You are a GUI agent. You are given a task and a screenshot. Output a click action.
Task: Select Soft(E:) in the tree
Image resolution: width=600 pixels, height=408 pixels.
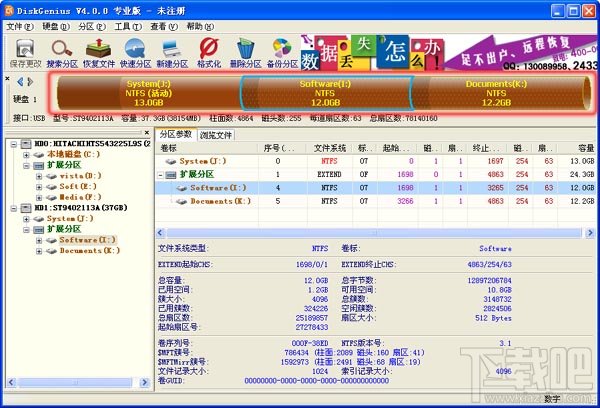(x=78, y=186)
